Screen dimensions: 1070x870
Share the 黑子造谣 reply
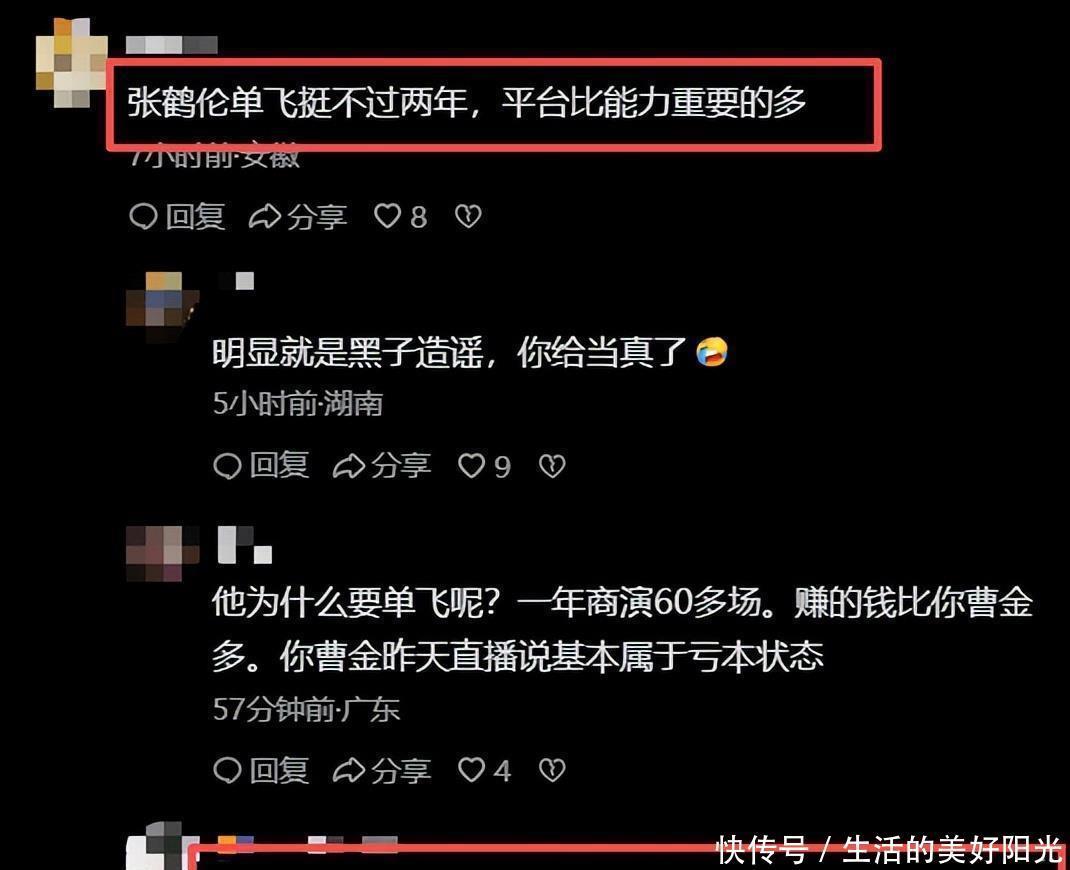pyautogui.click(x=381, y=466)
